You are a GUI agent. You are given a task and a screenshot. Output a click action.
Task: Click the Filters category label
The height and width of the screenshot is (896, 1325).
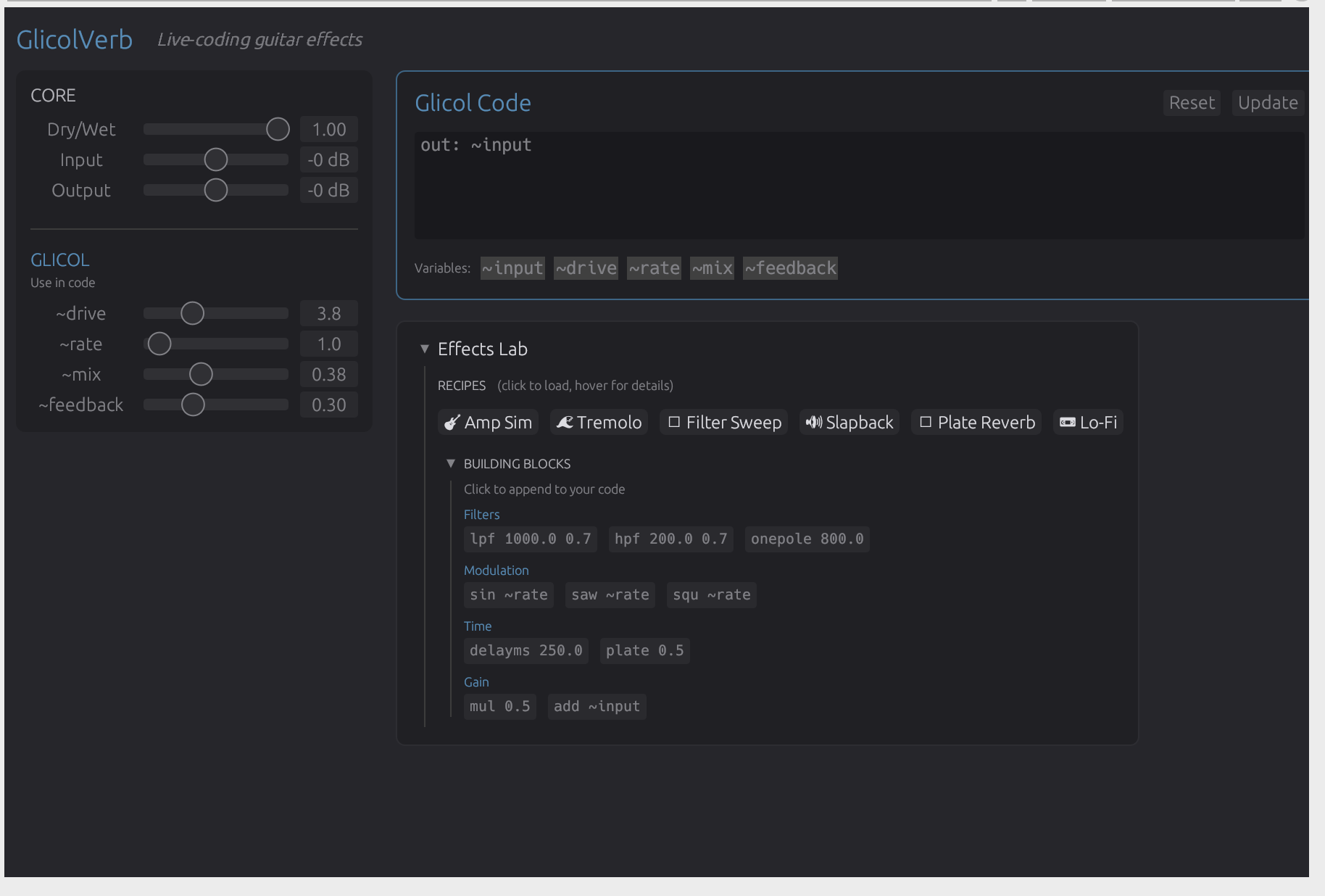click(482, 515)
